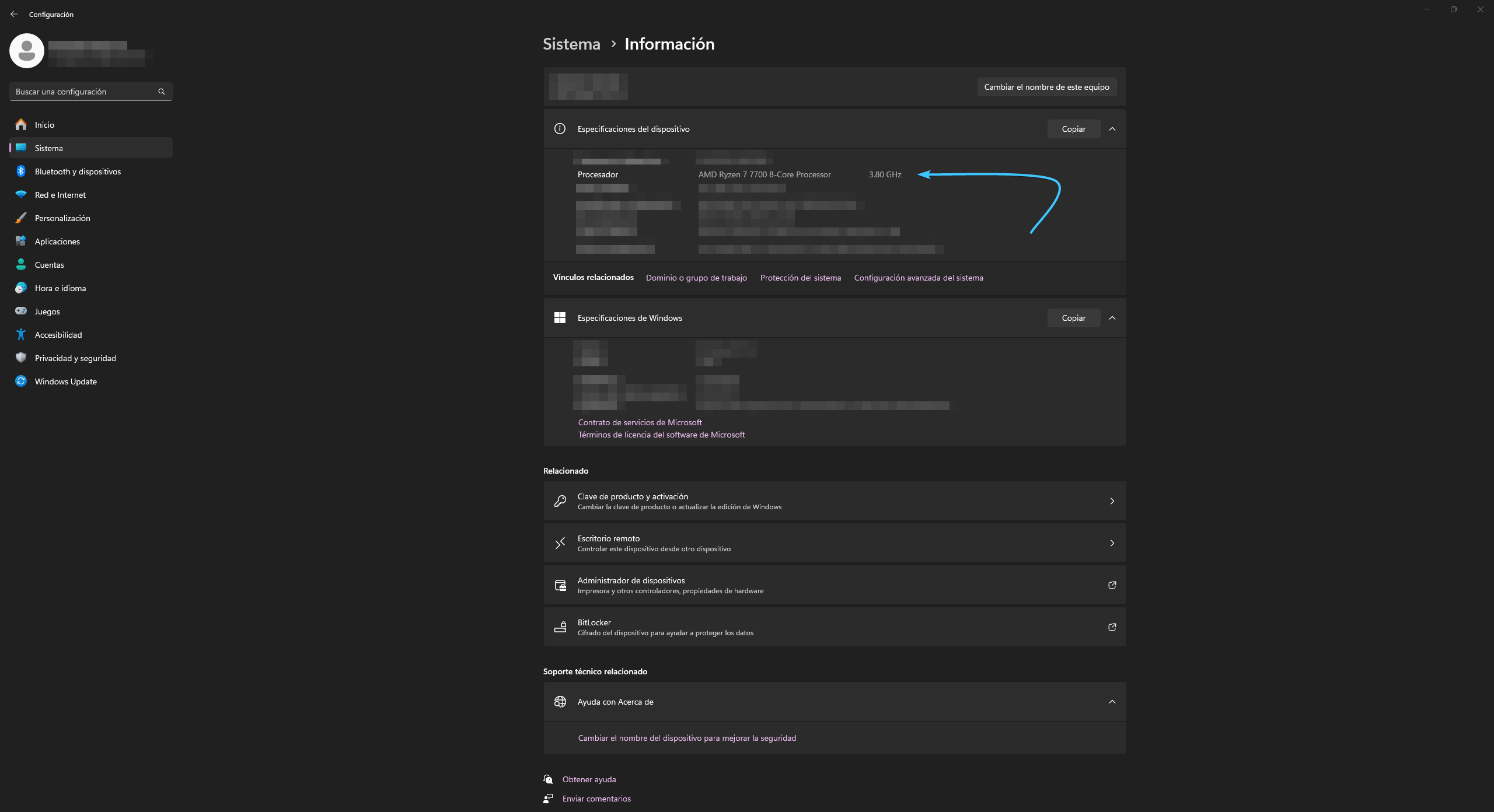Image resolution: width=1494 pixels, height=812 pixels.
Task: Open Personalización settings page
Action: 91,218
